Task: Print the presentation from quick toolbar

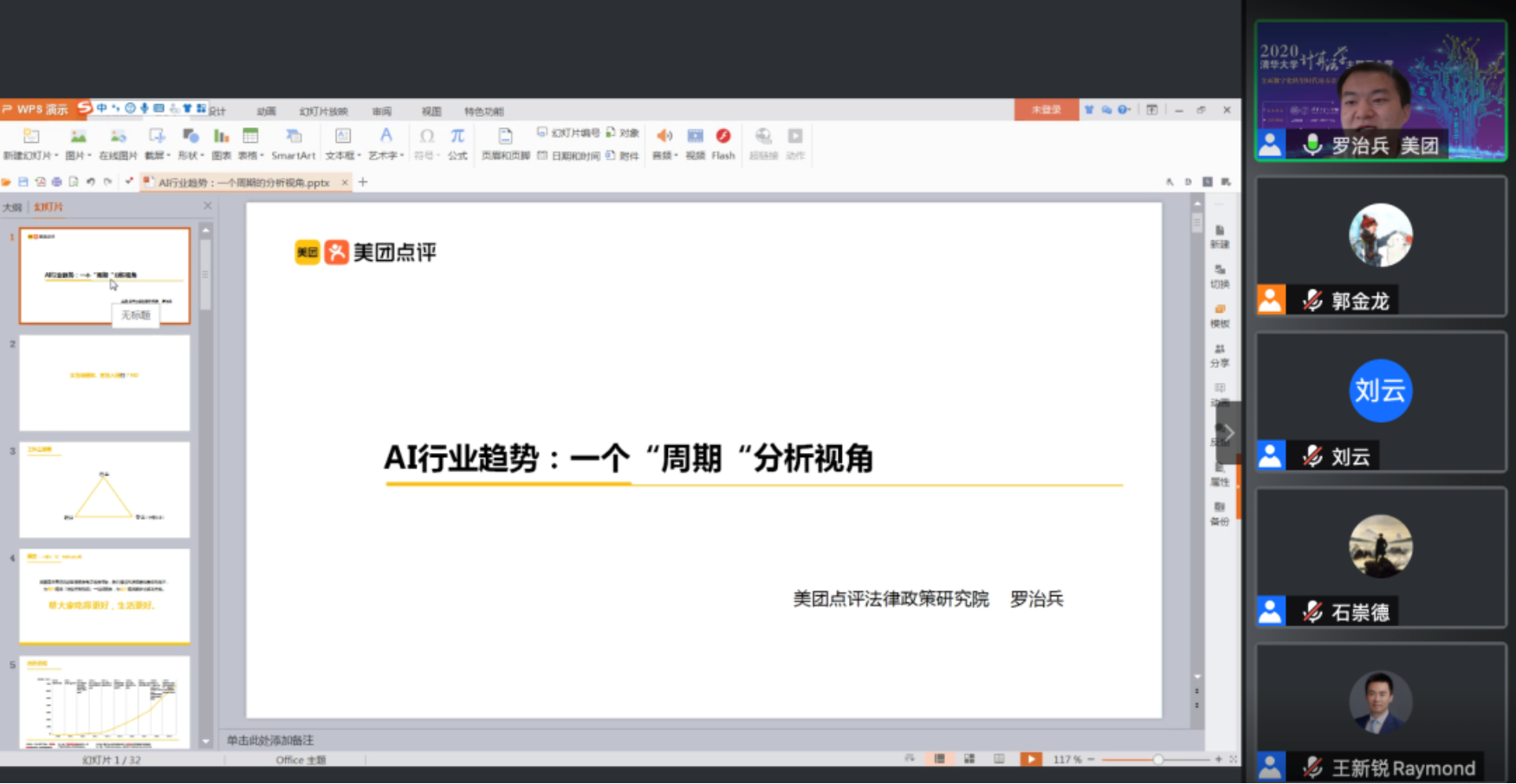Action: pyautogui.click(x=56, y=182)
